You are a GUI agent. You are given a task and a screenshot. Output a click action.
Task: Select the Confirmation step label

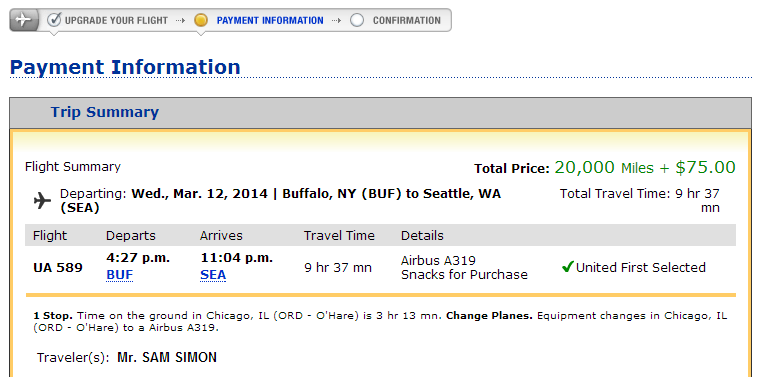pos(407,21)
